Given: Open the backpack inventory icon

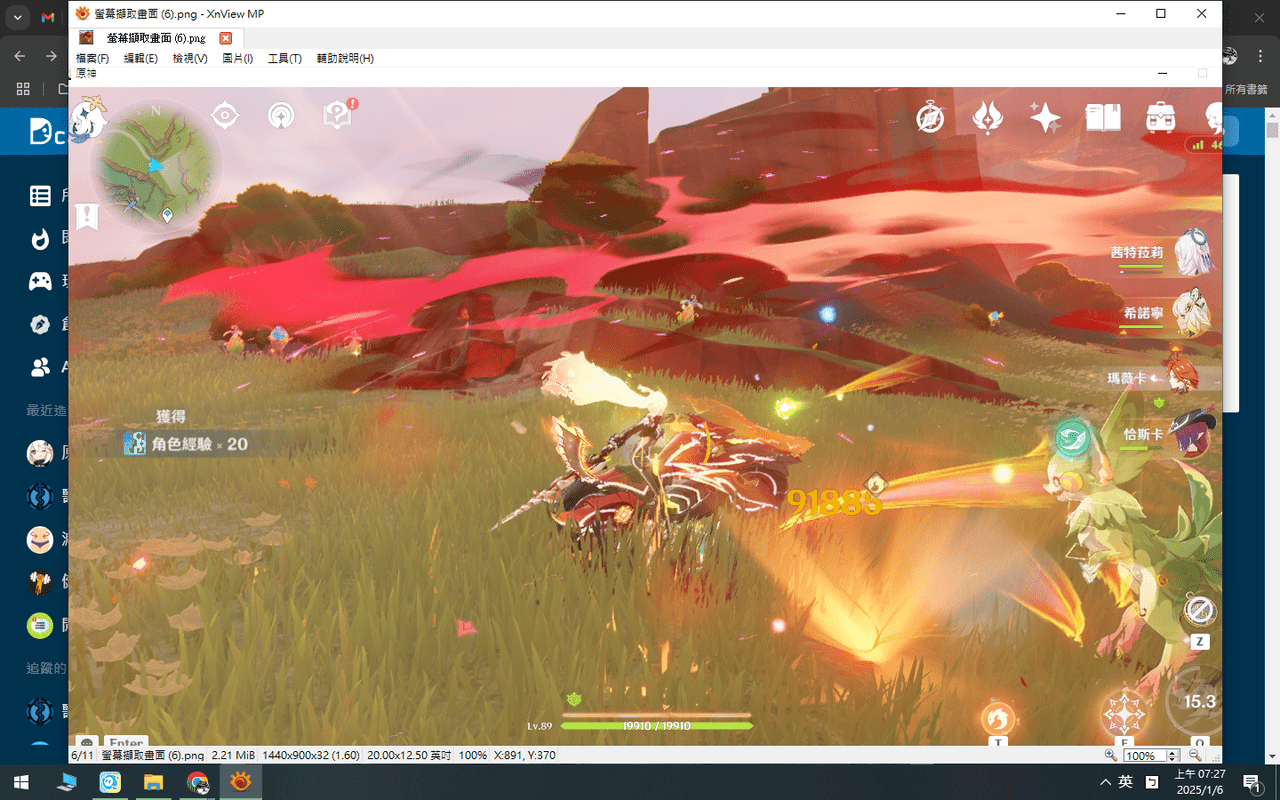Looking at the screenshot, I should tap(1160, 118).
